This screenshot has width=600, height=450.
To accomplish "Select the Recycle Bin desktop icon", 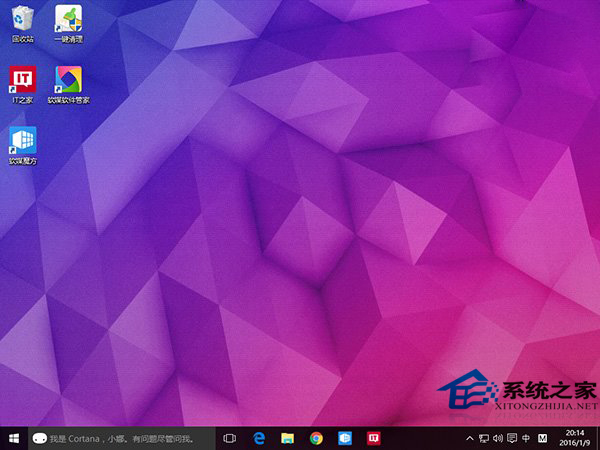I will coord(23,24).
